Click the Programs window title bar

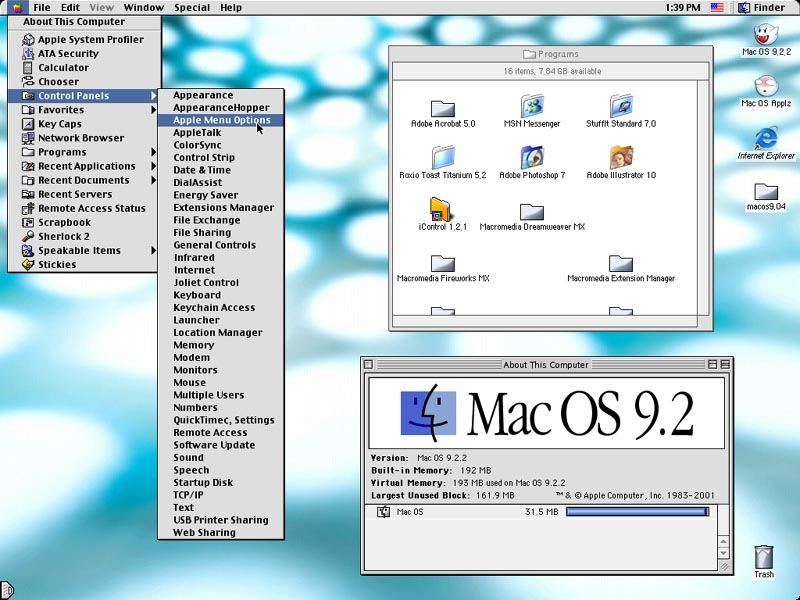[550, 54]
